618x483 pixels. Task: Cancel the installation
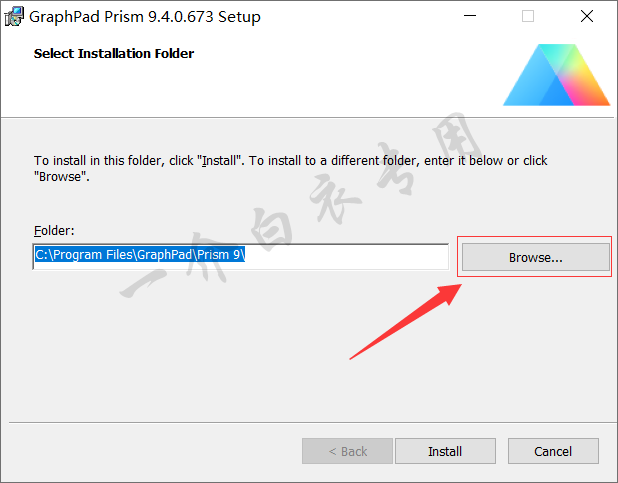click(x=552, y=451)
